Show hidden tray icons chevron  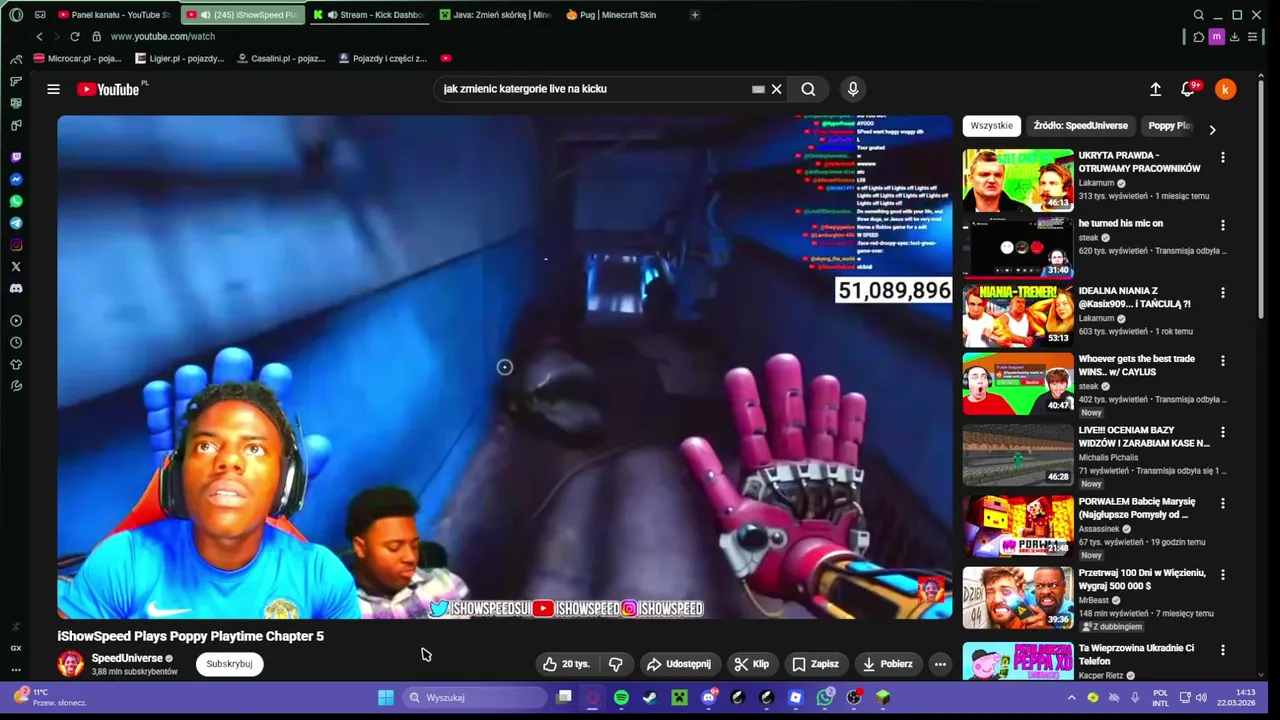pyautogui.click(x=1071, y=698)
